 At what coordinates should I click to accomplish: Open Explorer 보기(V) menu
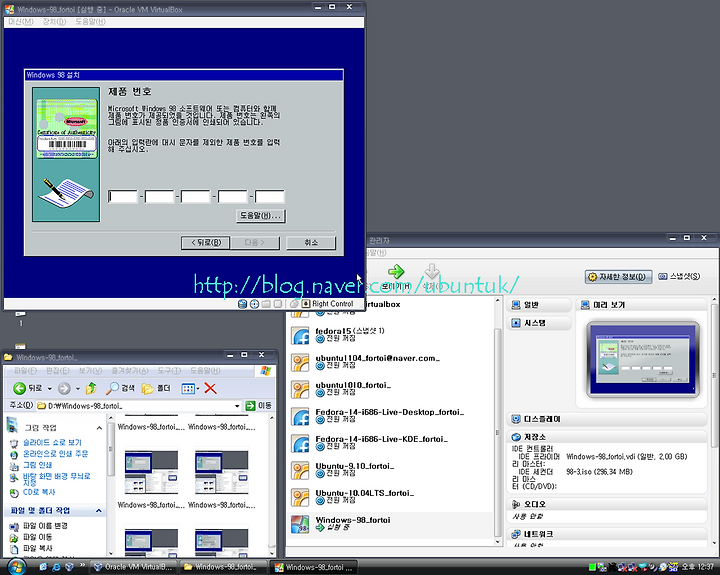point(90,370)
